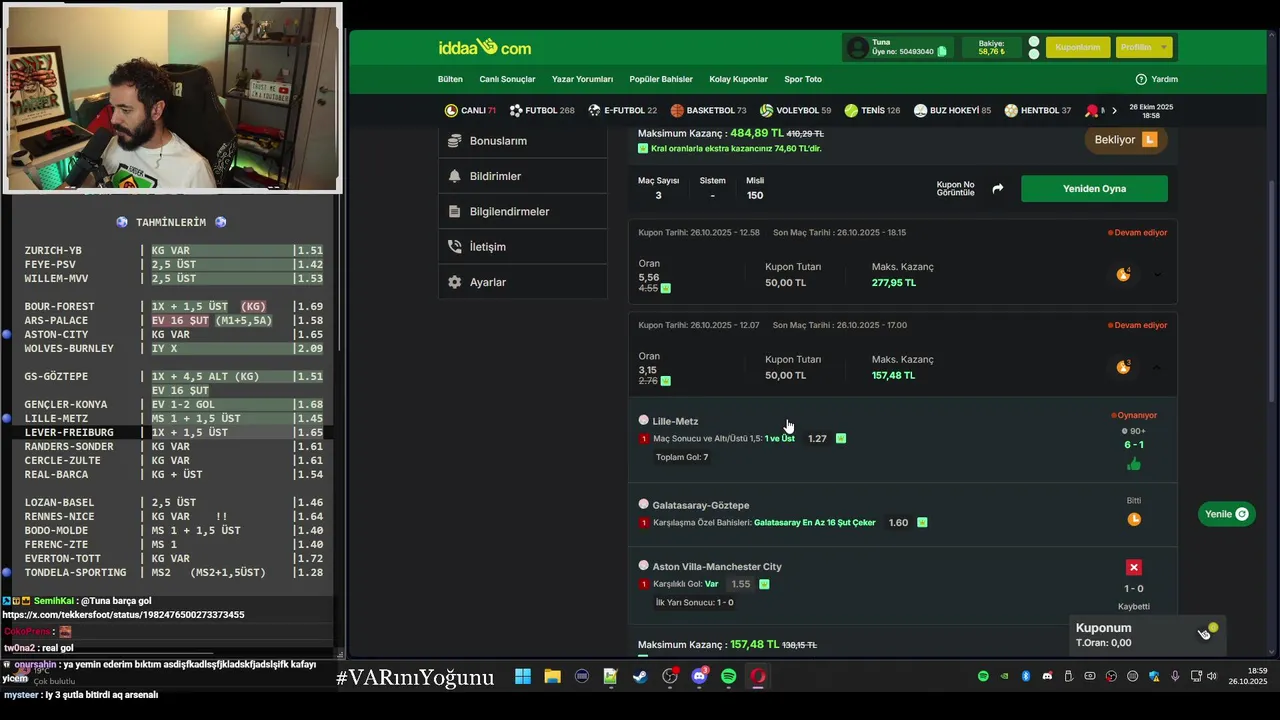Click the crown badge beside 4.55 odds
This screenshot has width=1280, height=720.
666,288
